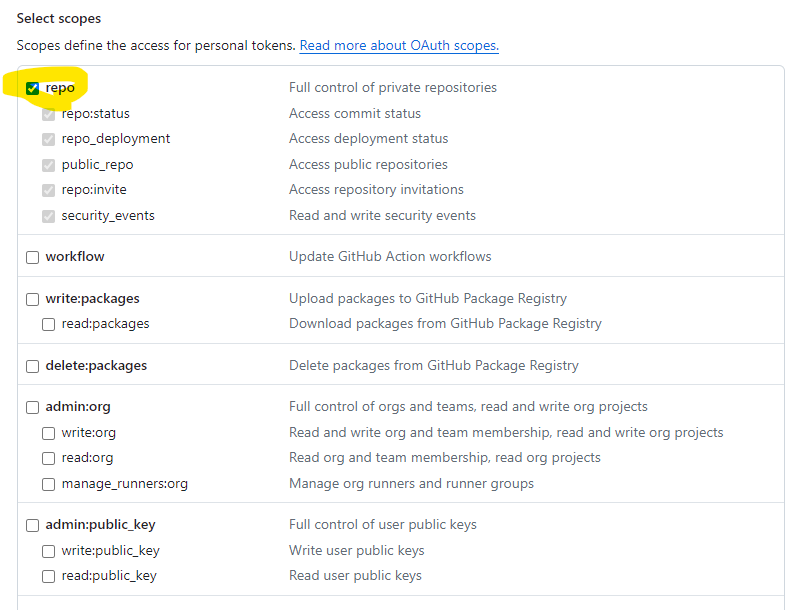This screenshot has height=610, width=799.
Task: Click the public_repo checkbox
Action: tap(49, 165)
